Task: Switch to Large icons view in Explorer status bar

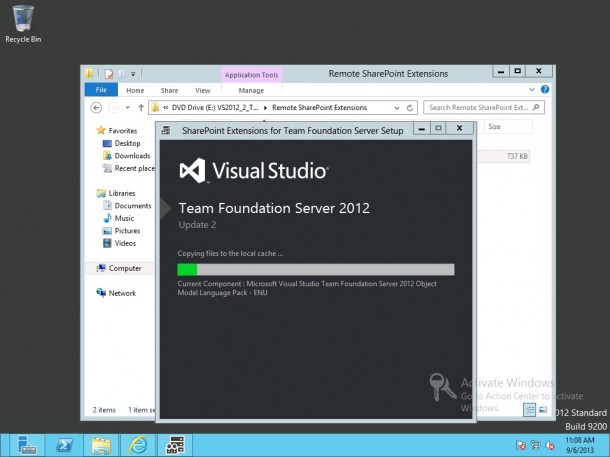Action: pos(543,410)
